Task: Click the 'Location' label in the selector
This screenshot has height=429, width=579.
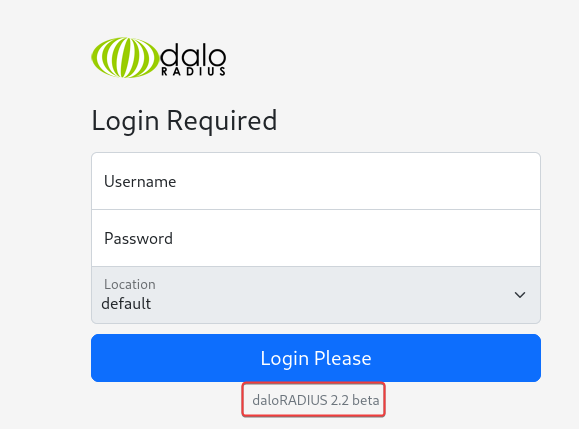Action: coord(130,284)
